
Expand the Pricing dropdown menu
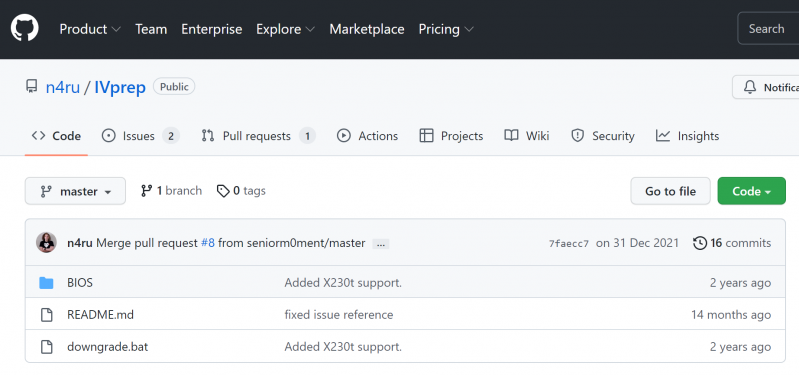coord(446,29)
